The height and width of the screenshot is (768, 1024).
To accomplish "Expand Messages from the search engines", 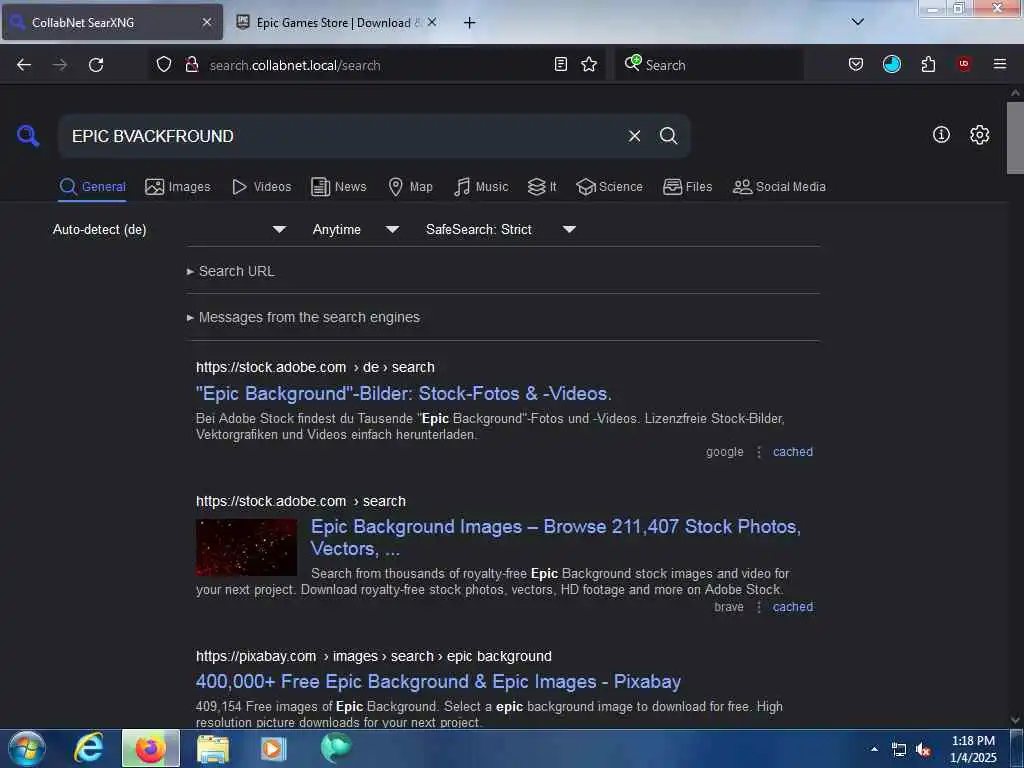I will tap(303, 317).
